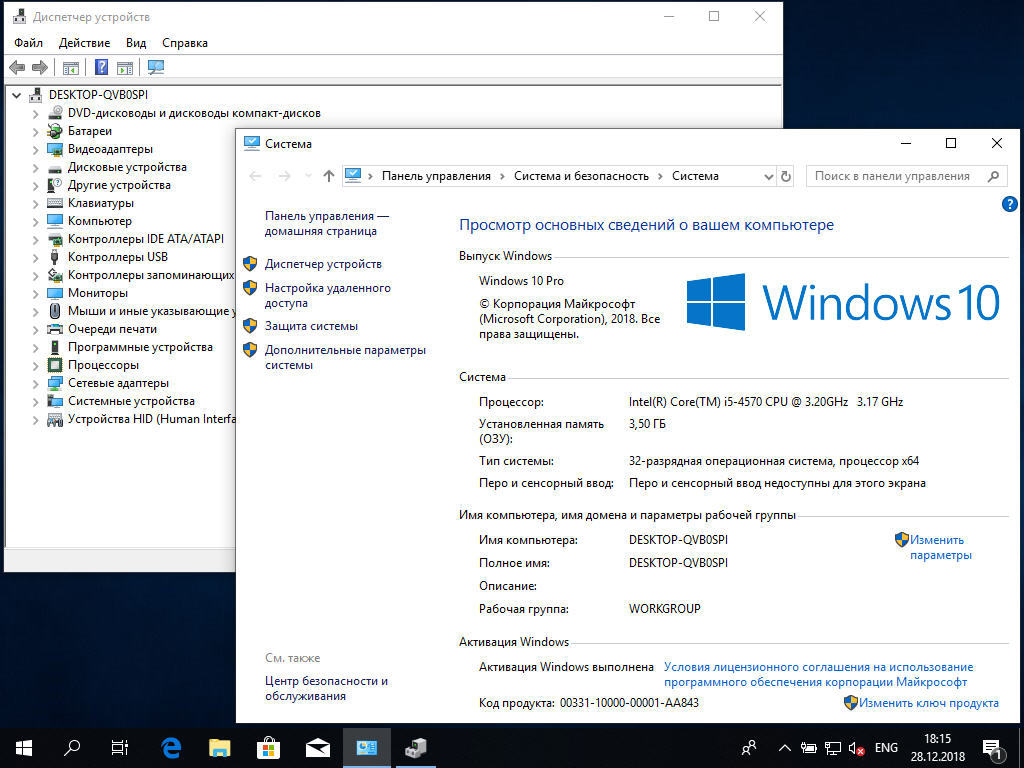Open Microsoft Edge from the taskbar
The height and width of the screenshot is (768, 1024).
point(170,747)
